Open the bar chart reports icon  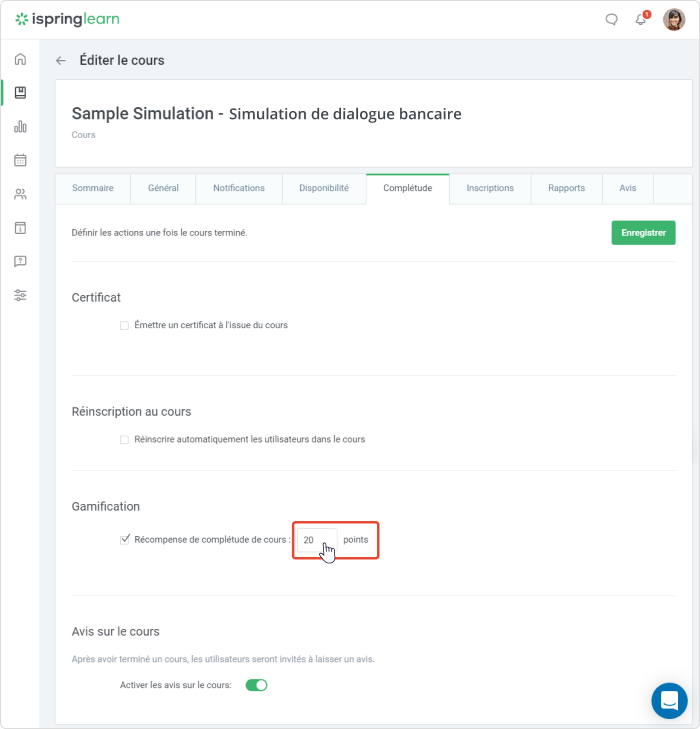point(20,126)
